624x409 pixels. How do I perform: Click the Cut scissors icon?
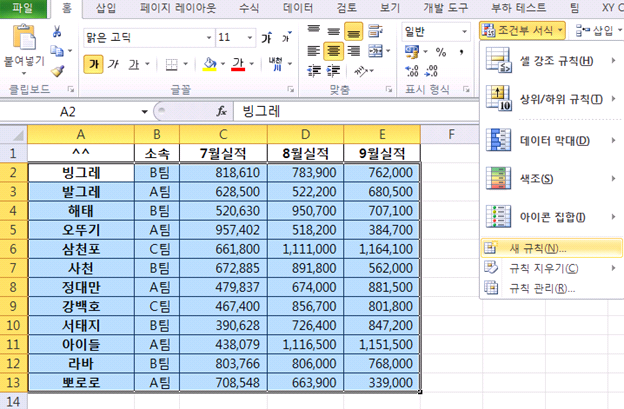(57, 31)
